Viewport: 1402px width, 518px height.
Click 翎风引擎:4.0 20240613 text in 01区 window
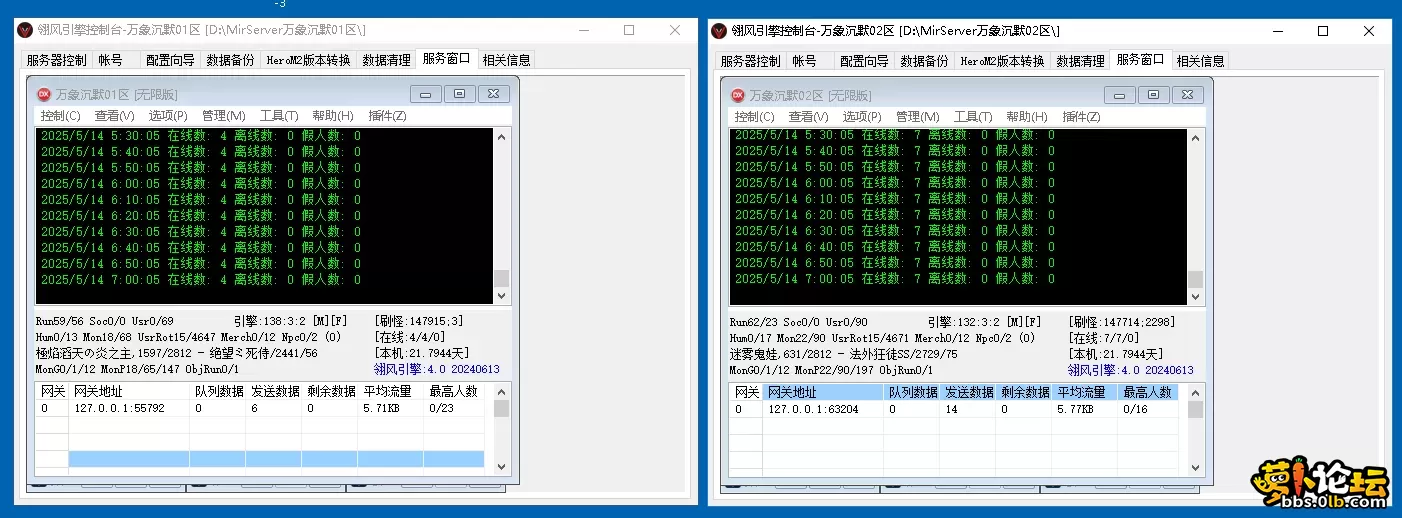click(x=437, y=370)
